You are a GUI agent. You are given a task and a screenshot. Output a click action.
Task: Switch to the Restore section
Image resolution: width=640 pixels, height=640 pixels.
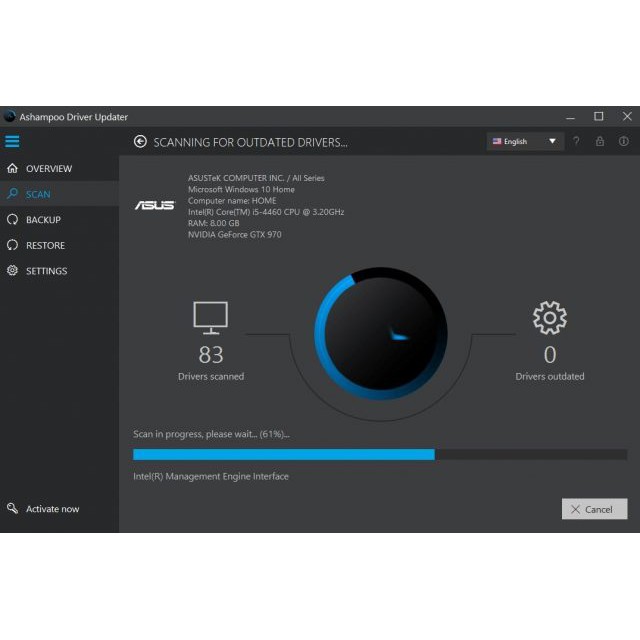click(x=45, y=245)
